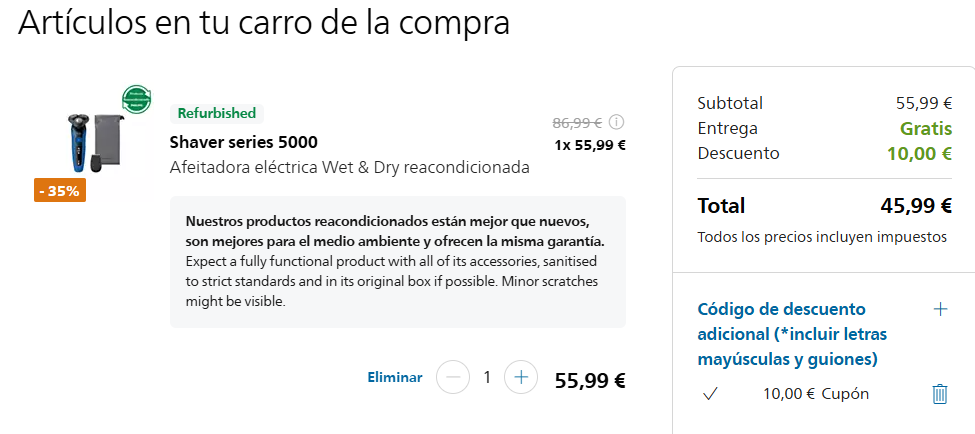Click the green Refurbished label
The height and width of the screenshot is (434, 975).
(x=217, y=113)
